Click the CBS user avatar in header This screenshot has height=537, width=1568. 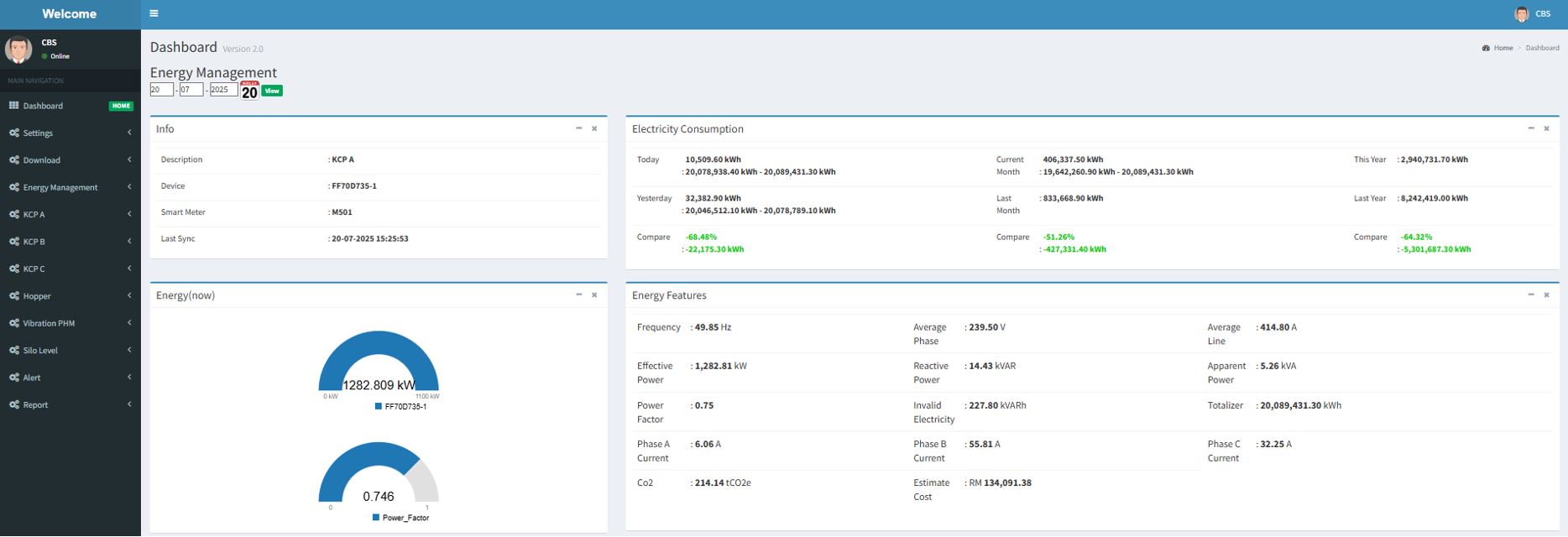click(1521, 14)
